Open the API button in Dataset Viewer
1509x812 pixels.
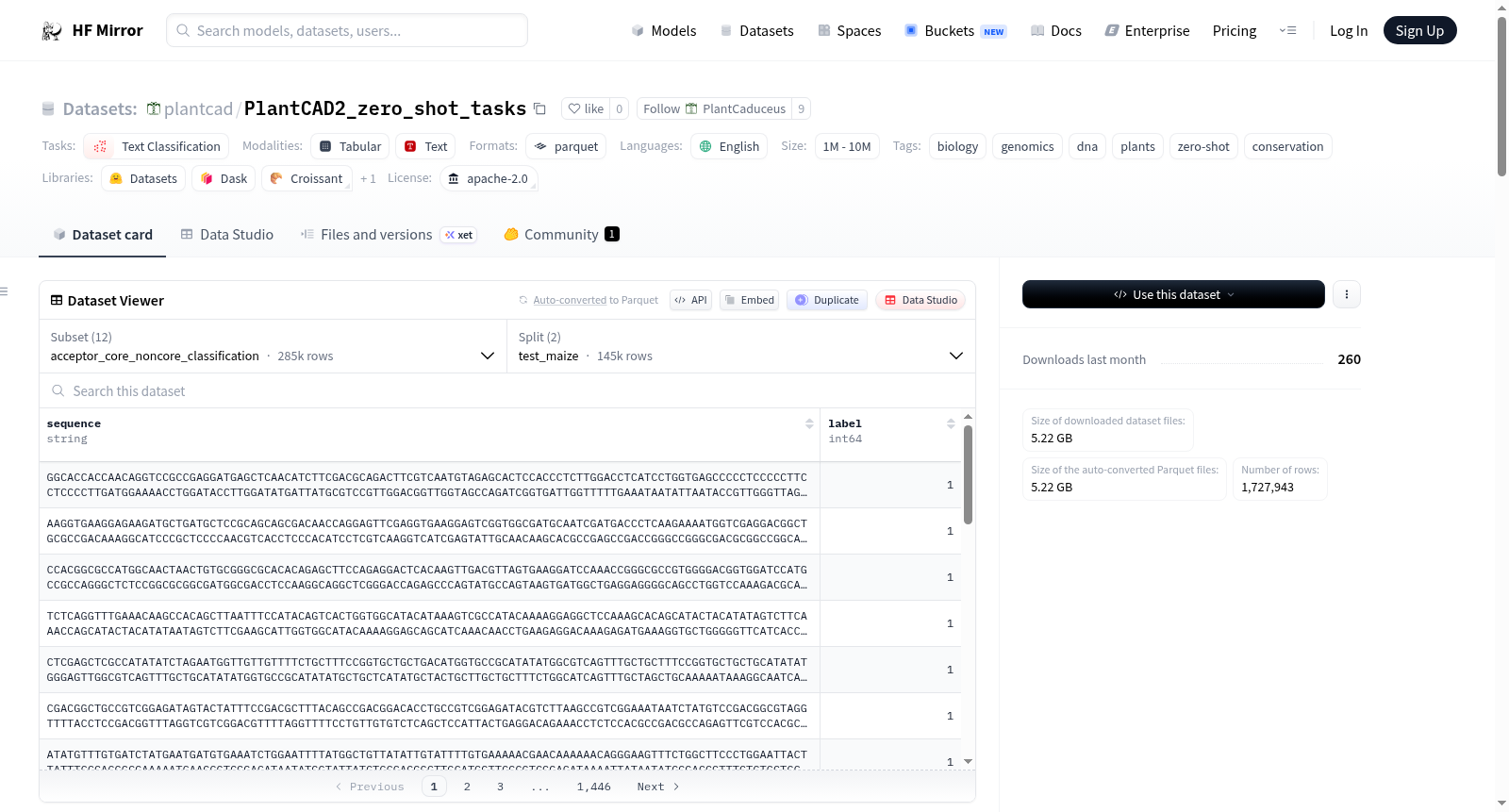pyautogui.click(x=690, y=300)
